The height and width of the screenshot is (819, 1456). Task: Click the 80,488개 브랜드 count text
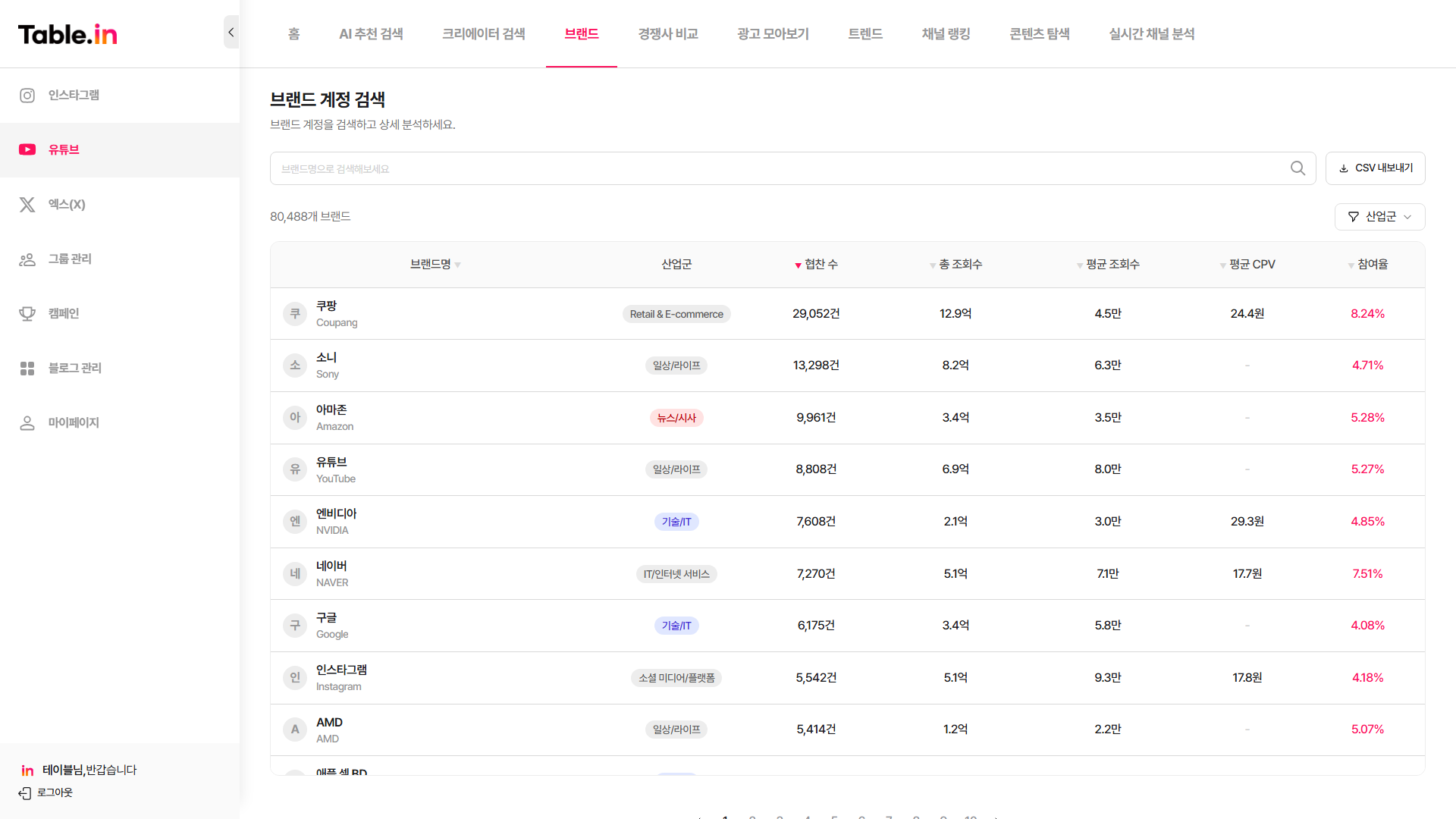click(x=310, y=217)
